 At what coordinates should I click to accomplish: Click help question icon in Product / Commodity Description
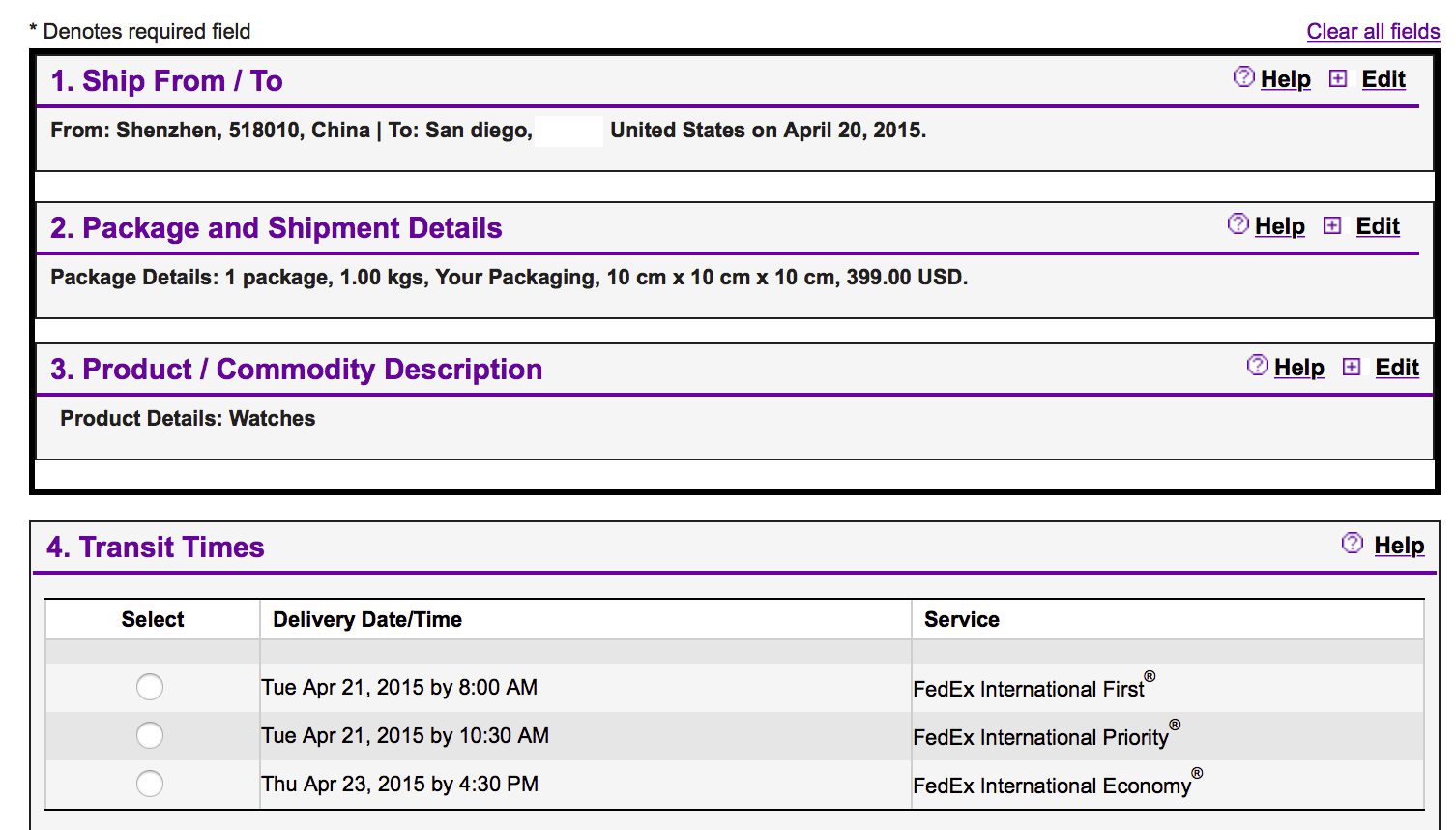coord(1258,366)
